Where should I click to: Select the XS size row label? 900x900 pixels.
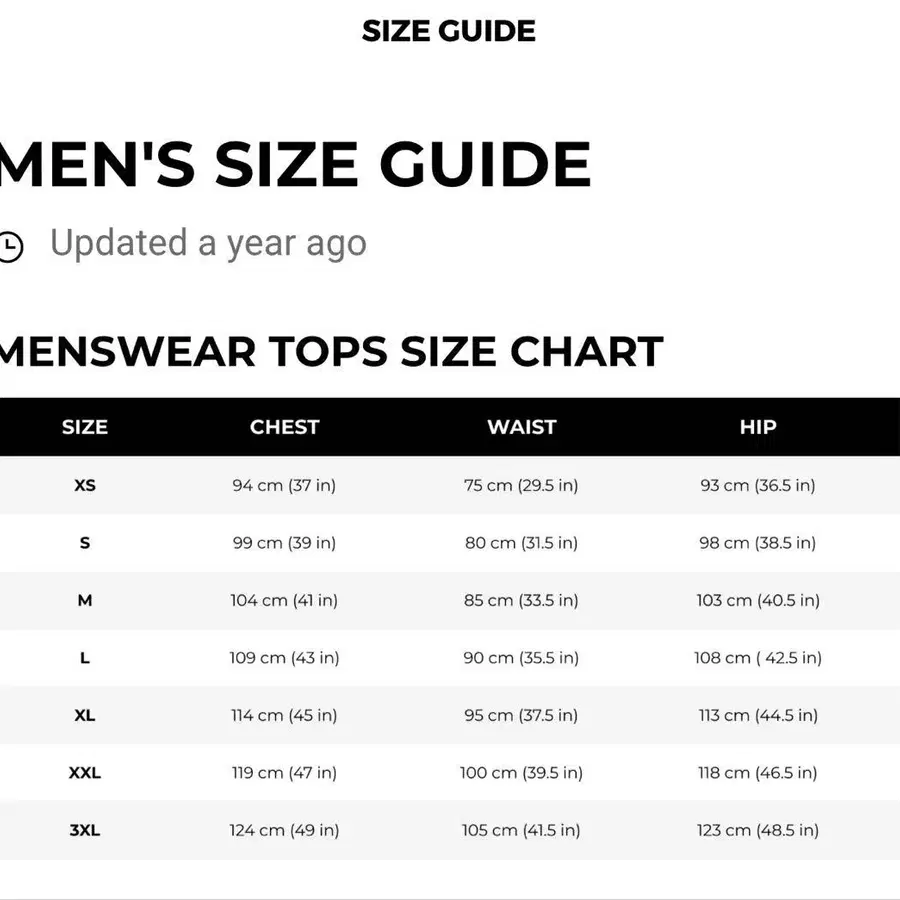coord(85,485)
